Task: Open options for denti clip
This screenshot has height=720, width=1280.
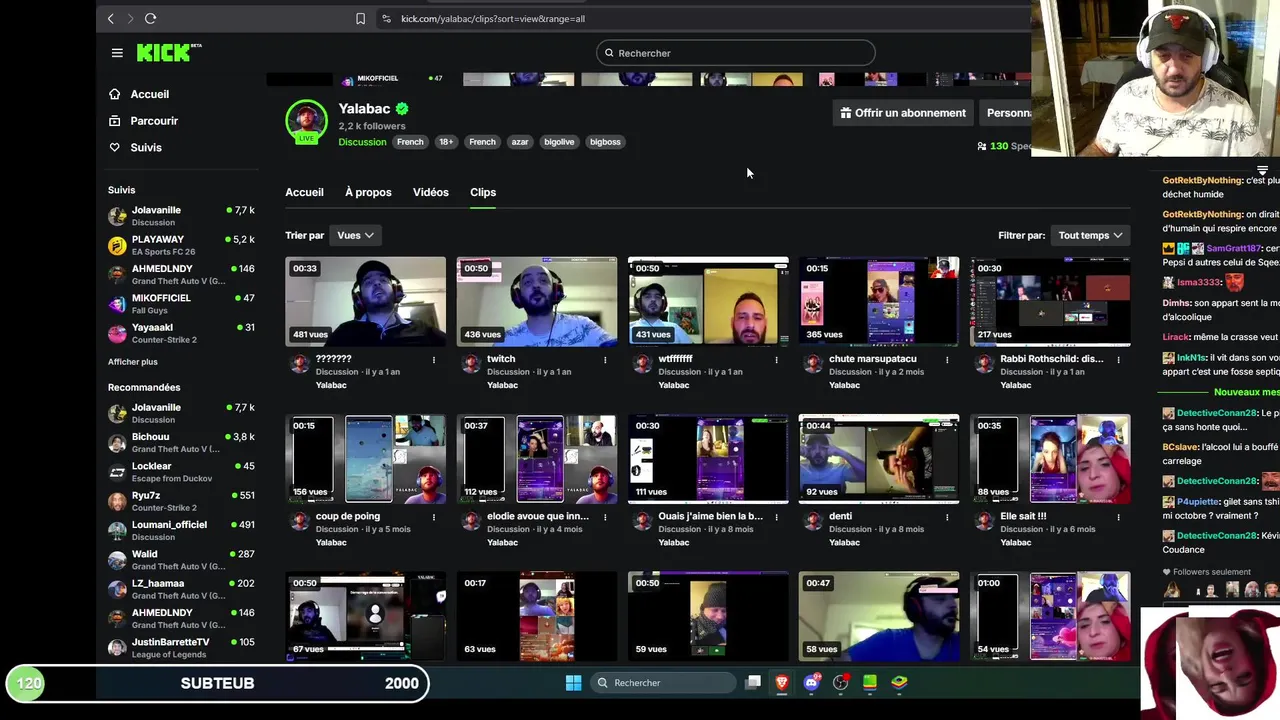Action: click(947, 517)
